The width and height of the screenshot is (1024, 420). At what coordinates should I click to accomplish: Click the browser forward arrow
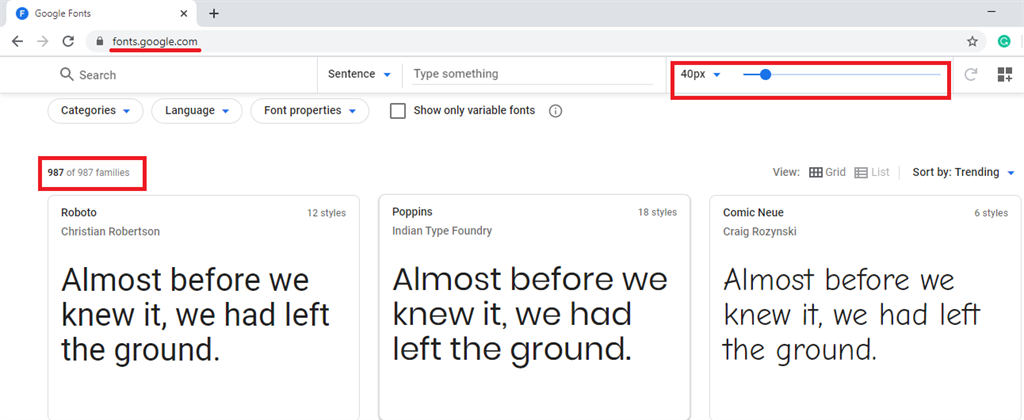point(42,41)
